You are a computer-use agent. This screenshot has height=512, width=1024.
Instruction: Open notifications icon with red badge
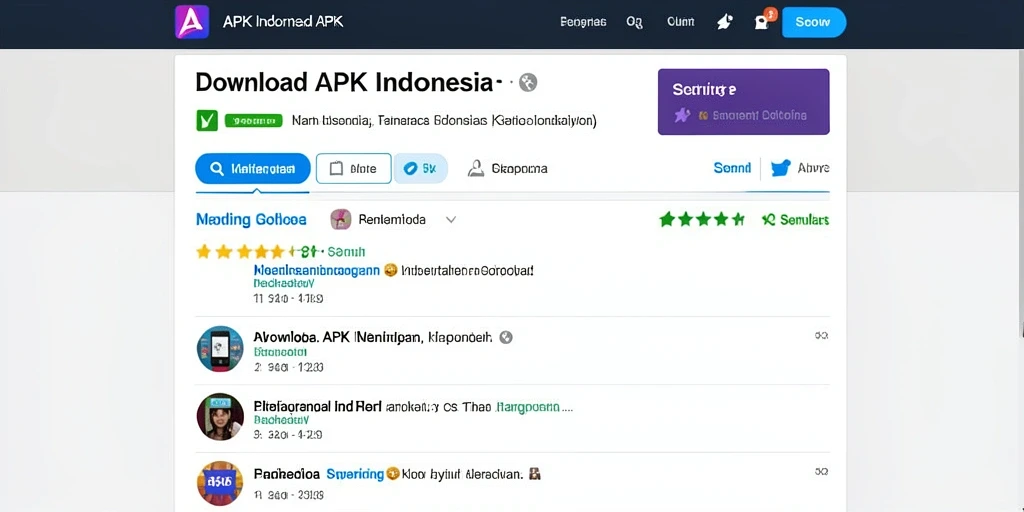tap(763, 21)
